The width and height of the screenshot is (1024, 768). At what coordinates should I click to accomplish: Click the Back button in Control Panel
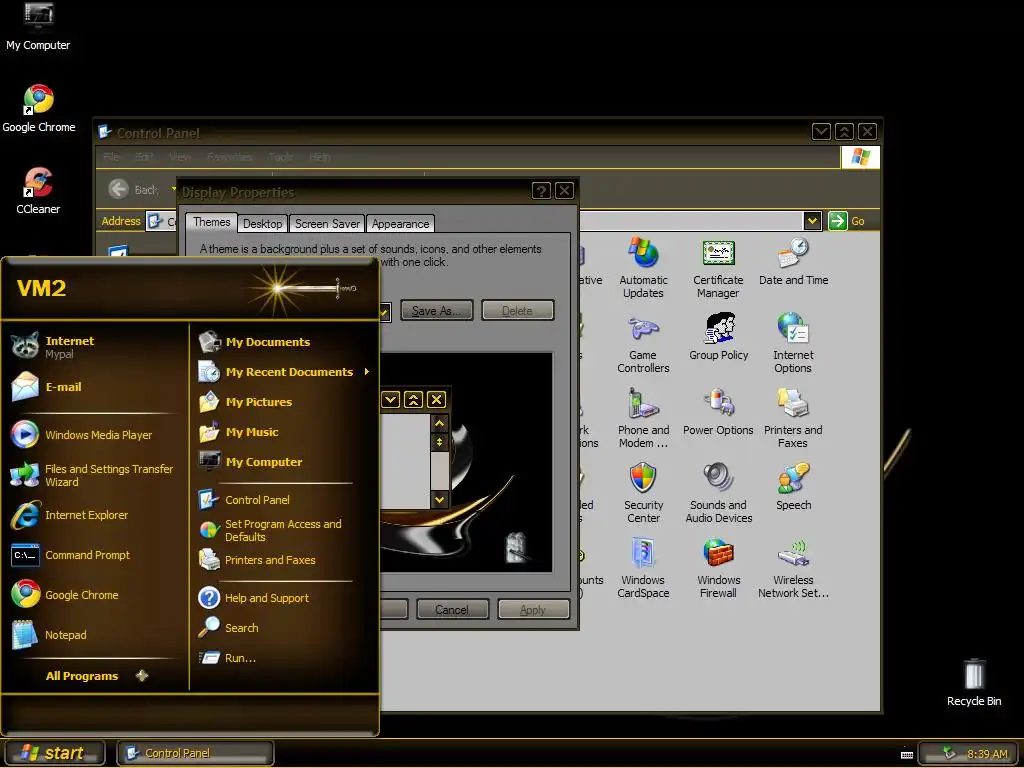(x=135, y=189)
